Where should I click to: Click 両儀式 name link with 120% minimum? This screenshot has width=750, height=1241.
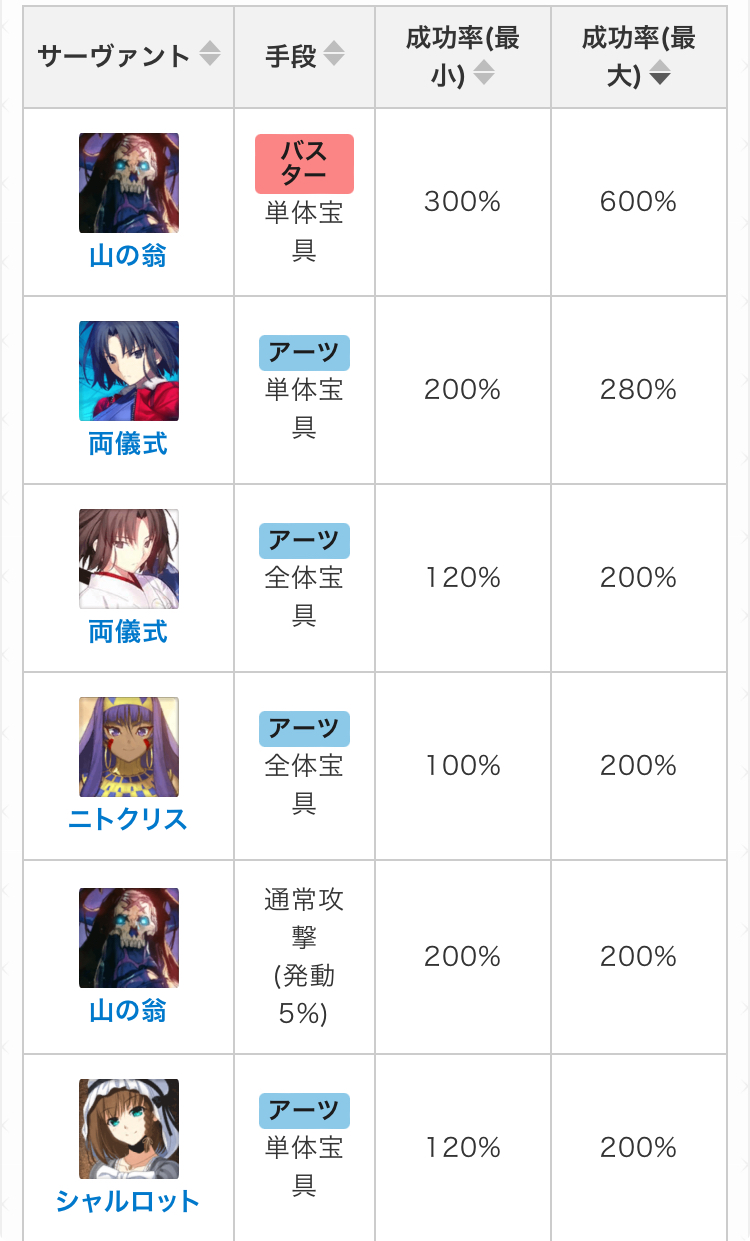click(x=128, y=632)
